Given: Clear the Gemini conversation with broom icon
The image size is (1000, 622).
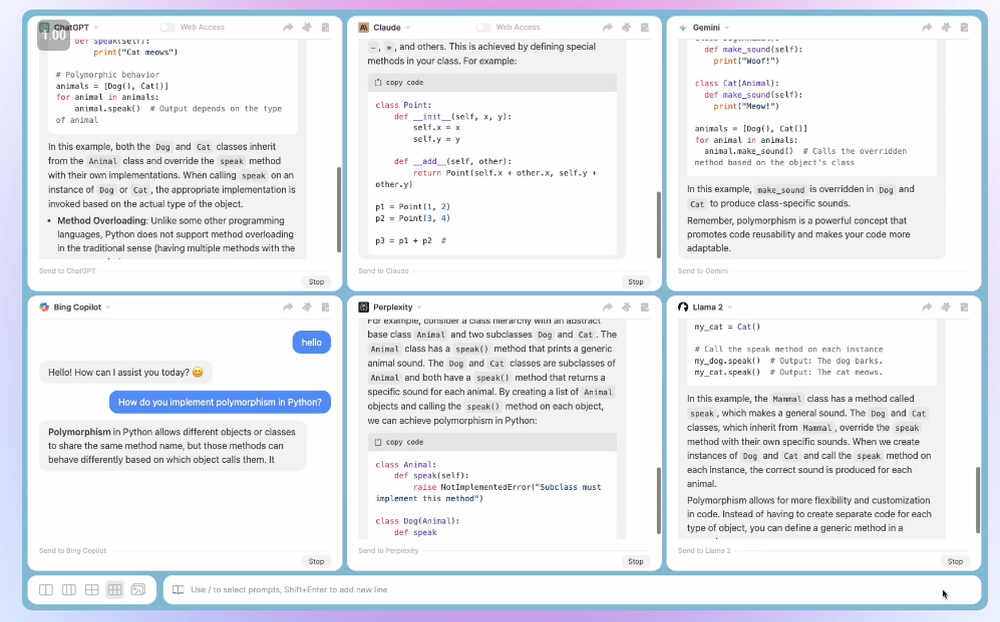Looking at the screenshot, I should click(946, 27).
